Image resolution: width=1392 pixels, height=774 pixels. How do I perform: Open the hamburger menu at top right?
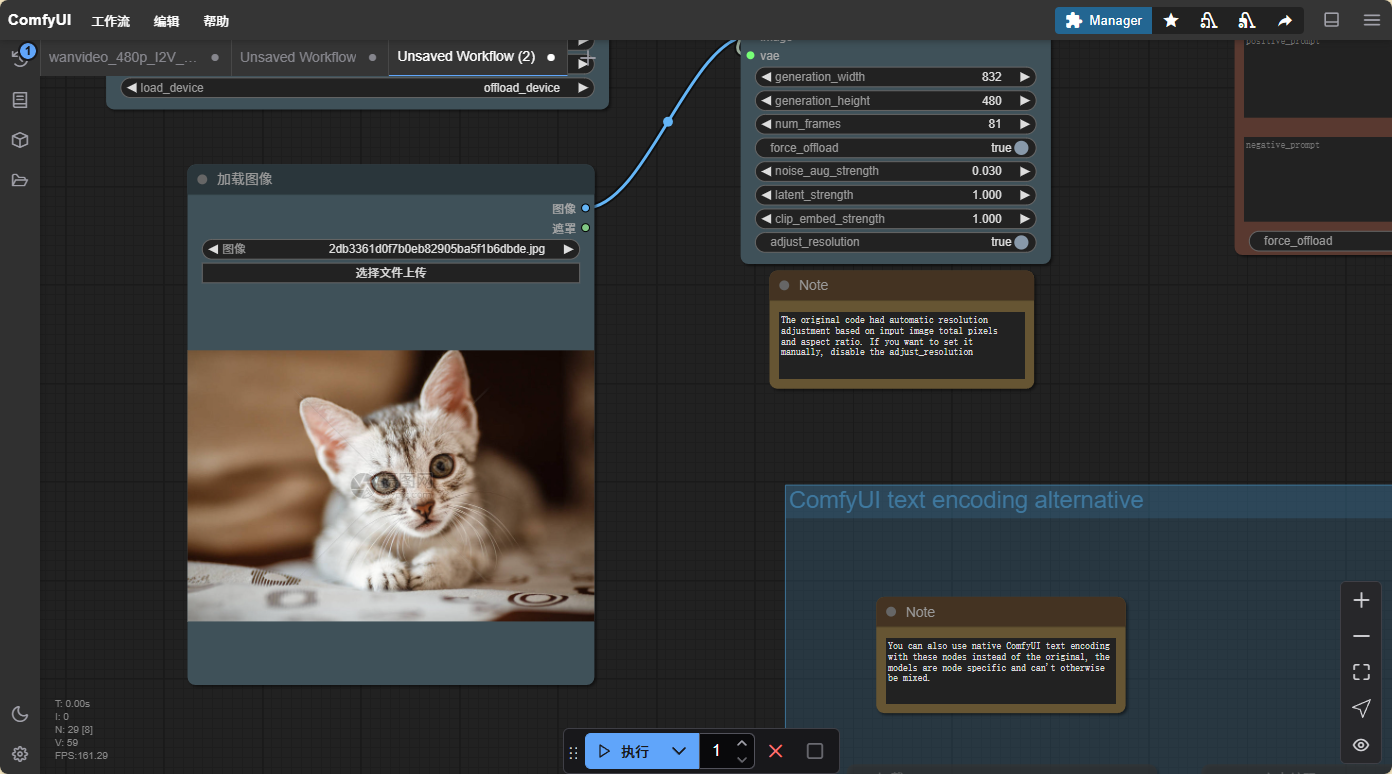(x=1371, y=20)
